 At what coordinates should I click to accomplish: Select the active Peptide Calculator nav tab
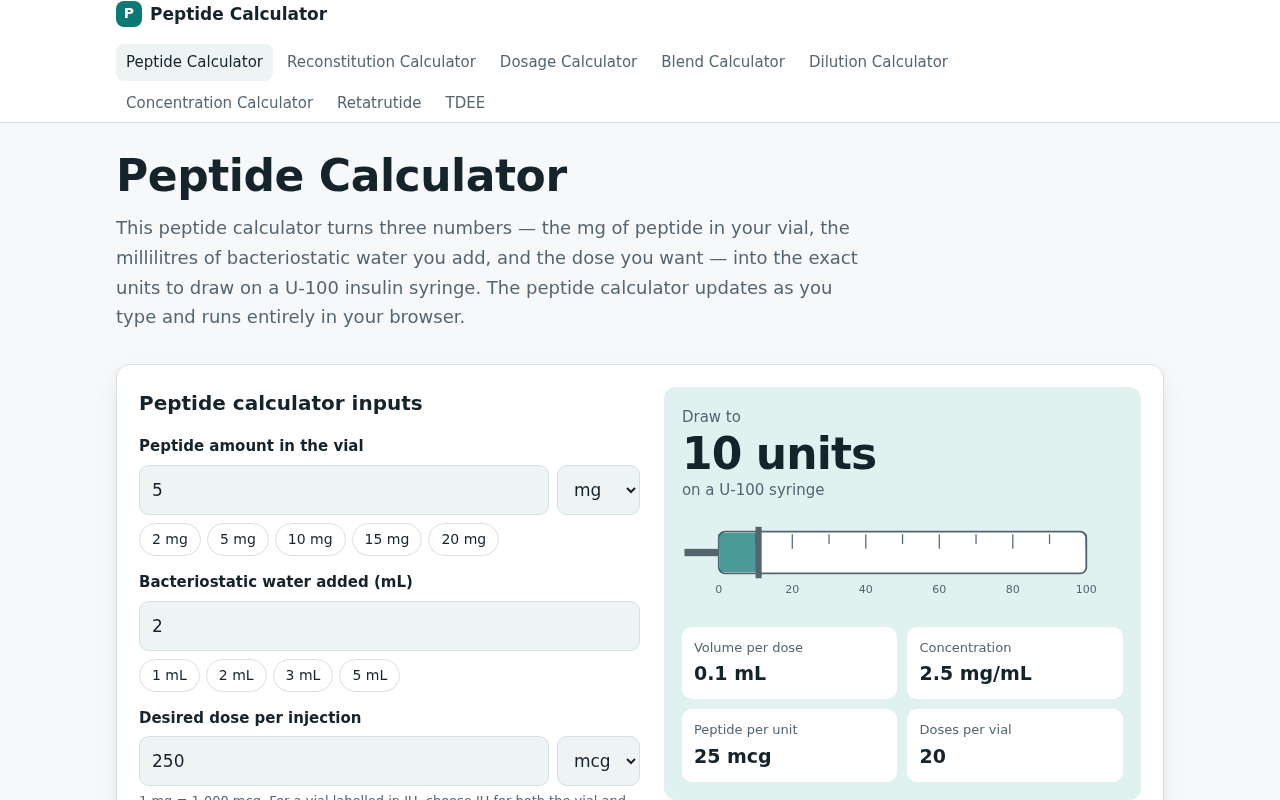click(194, 62)
